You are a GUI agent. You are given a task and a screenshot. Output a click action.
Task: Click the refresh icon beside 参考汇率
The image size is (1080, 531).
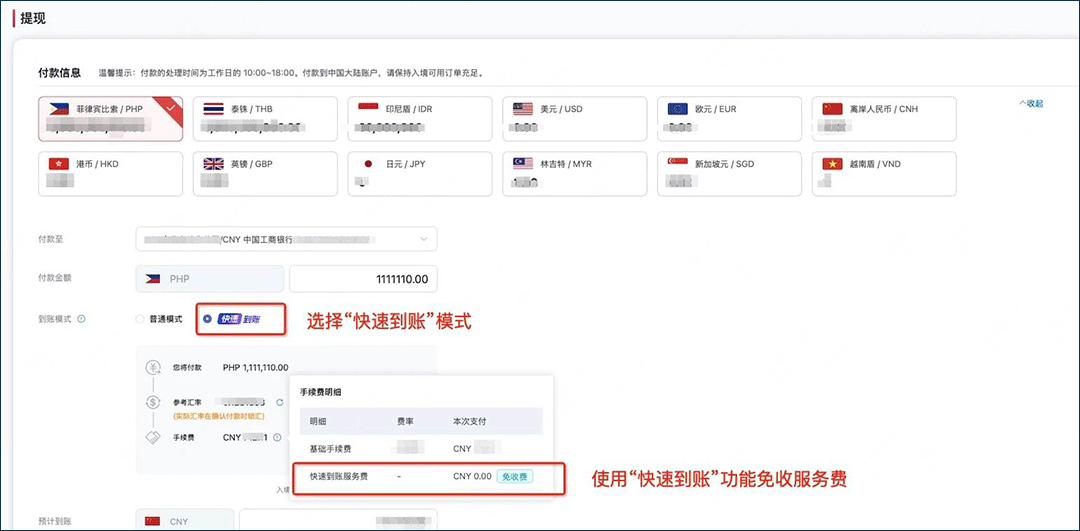279,402
